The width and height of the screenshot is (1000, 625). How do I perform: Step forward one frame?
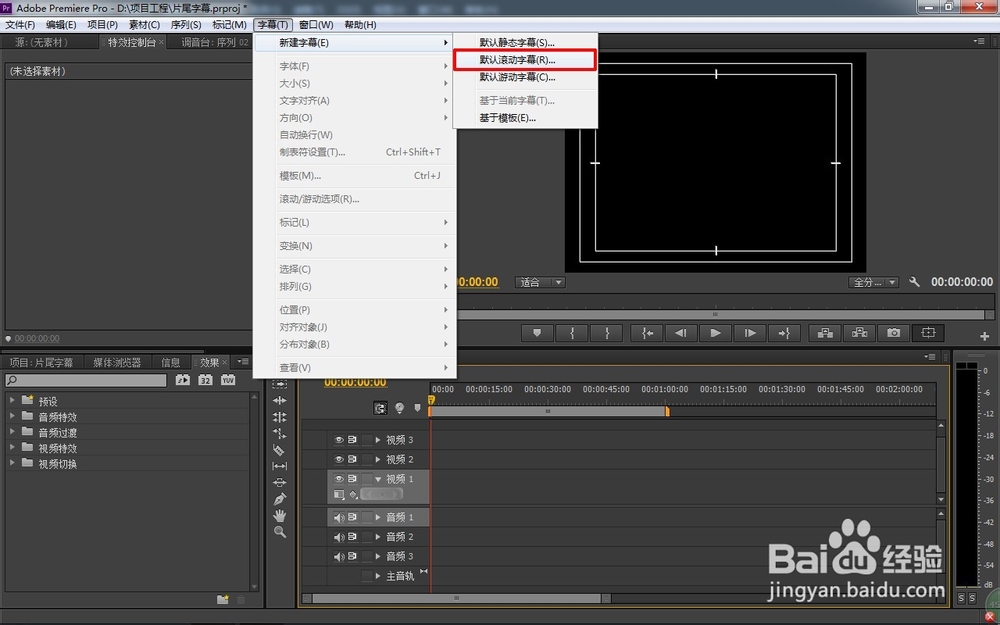click(750, 333)
